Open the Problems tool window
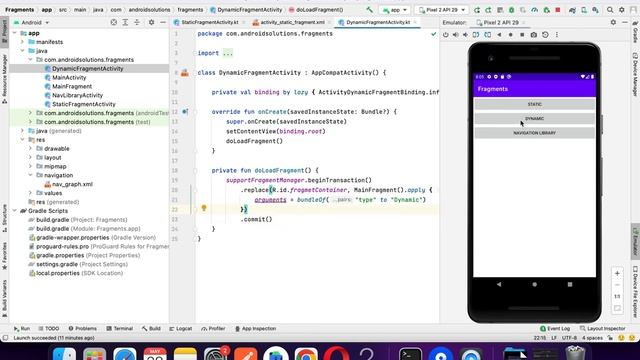The height and width of the screenshot is (360, 640). (82, 329)
